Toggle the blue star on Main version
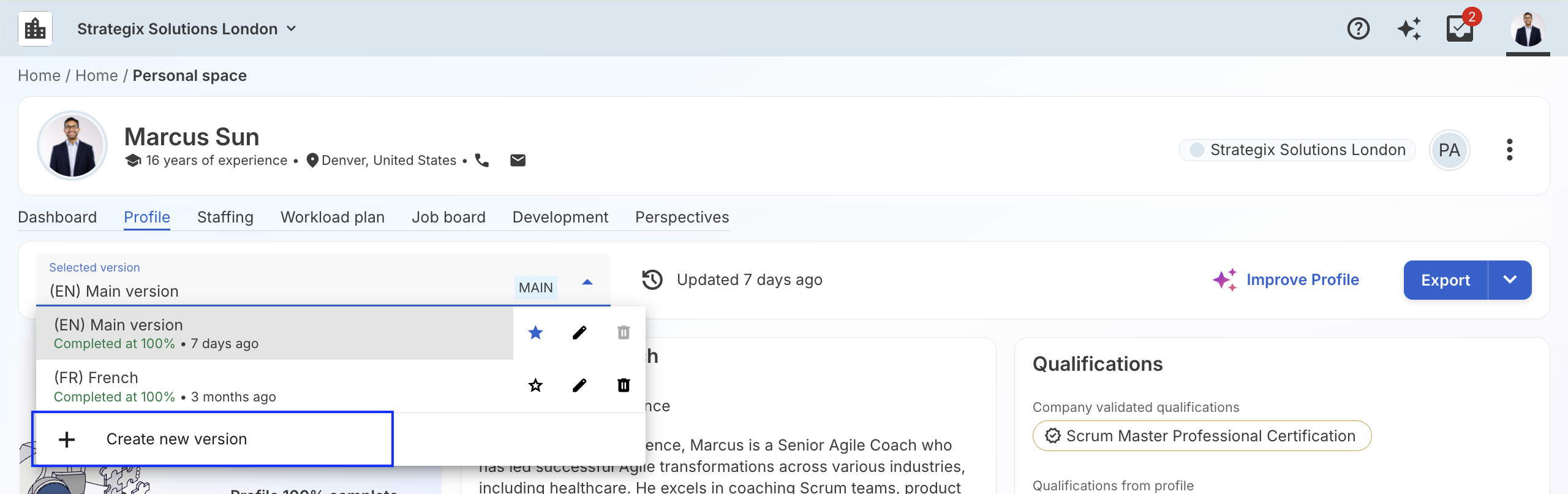Viewport: 1568px width, 494px height. click(535, 333)
